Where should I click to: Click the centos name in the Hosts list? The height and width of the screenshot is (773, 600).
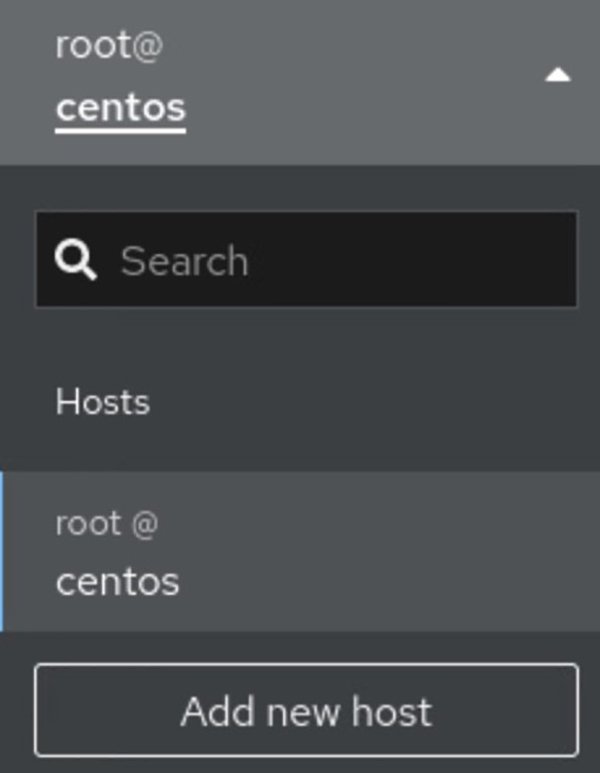click(117, 581)
